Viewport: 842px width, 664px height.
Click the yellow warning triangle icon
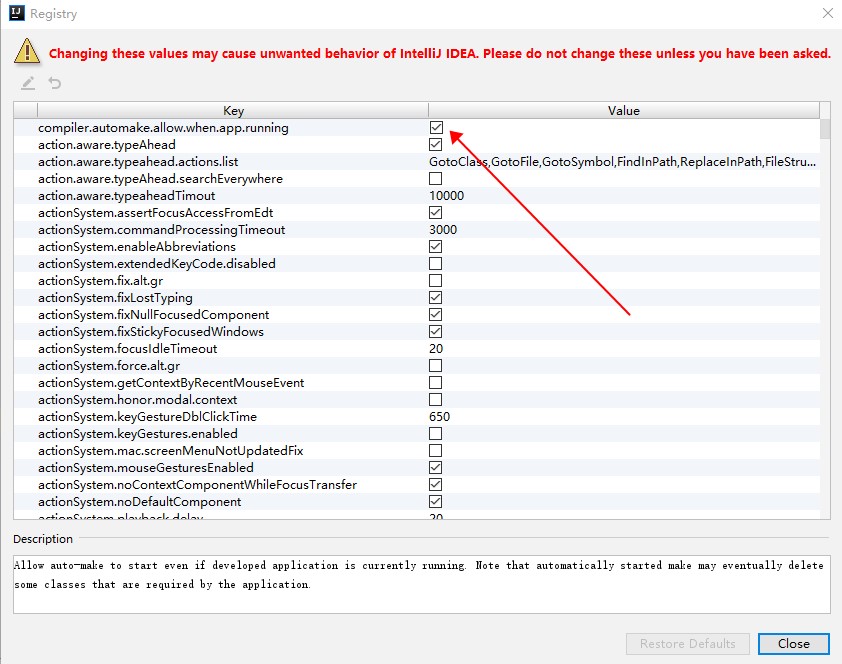click(x=26, y=52)
